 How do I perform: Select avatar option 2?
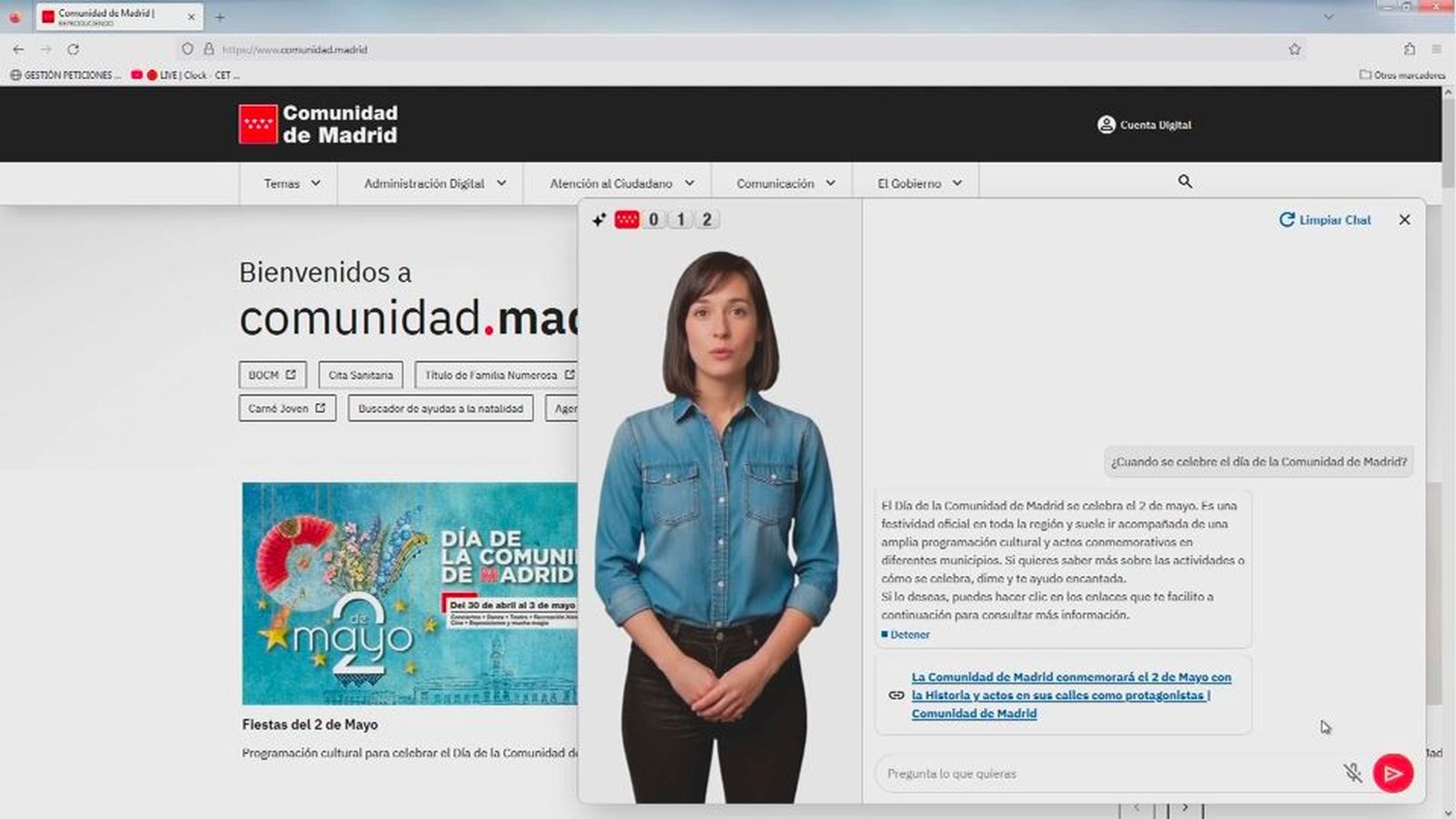click(707, 219)
